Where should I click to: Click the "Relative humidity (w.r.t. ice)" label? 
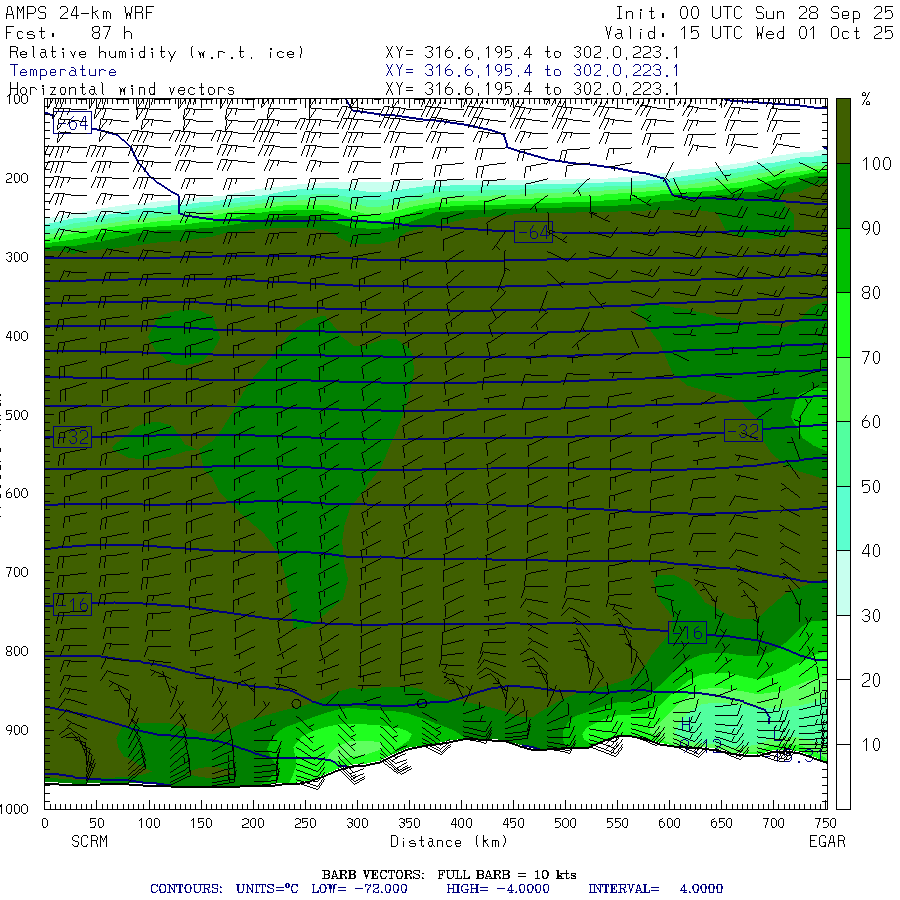[156, 53]
